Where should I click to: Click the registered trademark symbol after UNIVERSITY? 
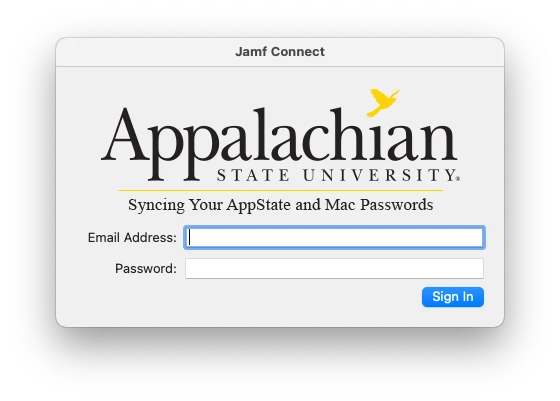(x=458, y=178)
